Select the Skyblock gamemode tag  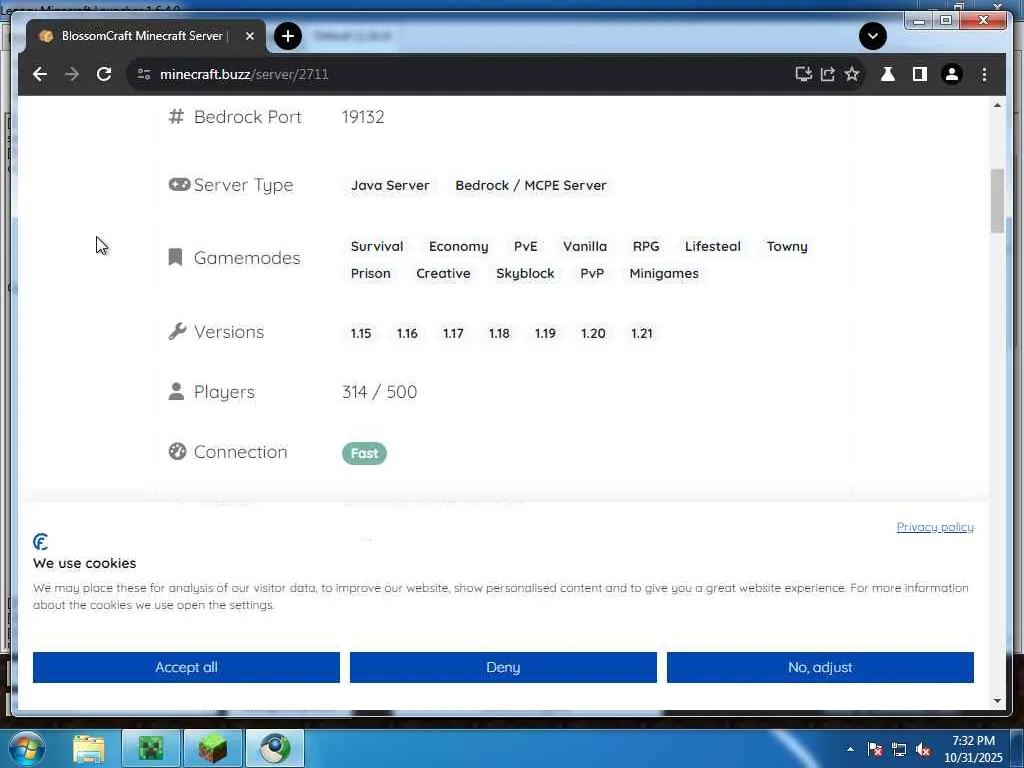[x=525, y=274]
